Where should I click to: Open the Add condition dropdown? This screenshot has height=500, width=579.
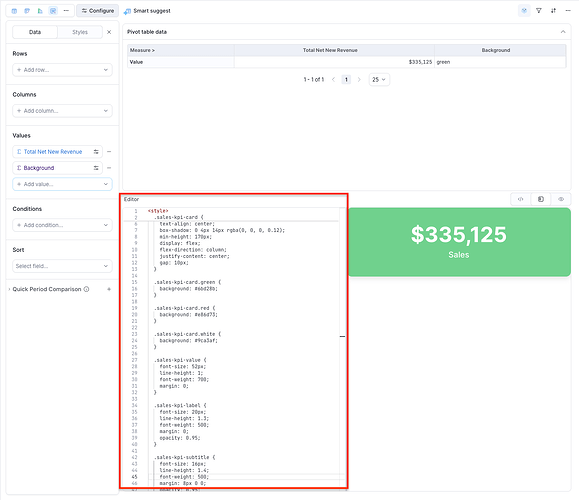pos(62,225)
